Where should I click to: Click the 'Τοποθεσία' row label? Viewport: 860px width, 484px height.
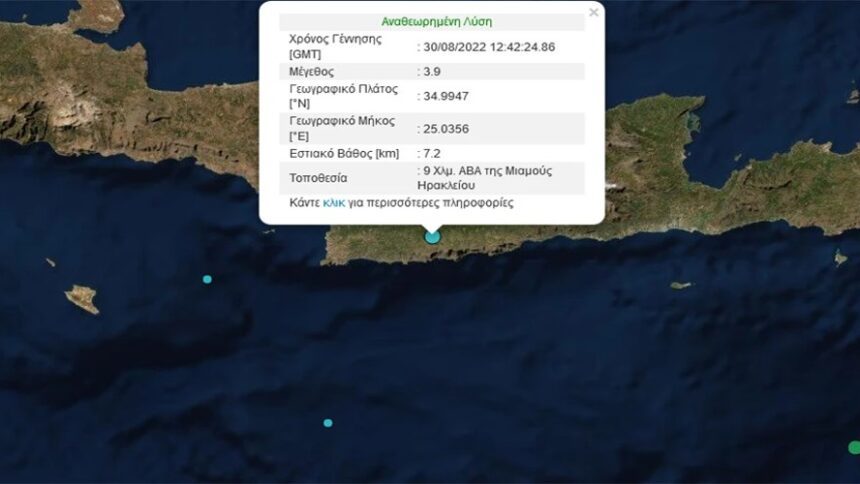pyautogui.click(x=318, y=178)
